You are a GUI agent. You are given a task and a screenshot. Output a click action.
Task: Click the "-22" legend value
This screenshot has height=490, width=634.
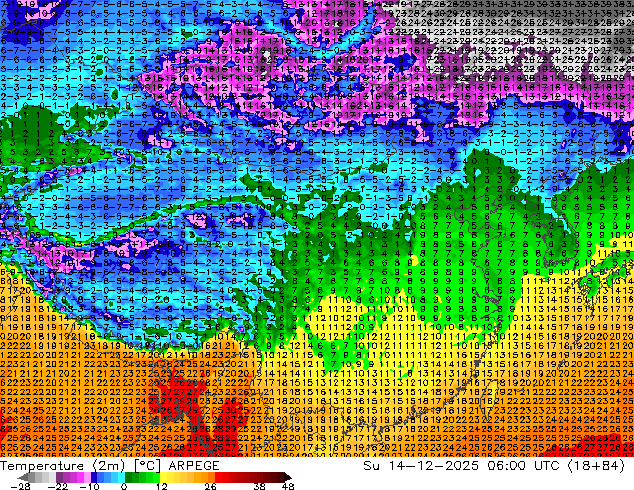tap(57, 486)
